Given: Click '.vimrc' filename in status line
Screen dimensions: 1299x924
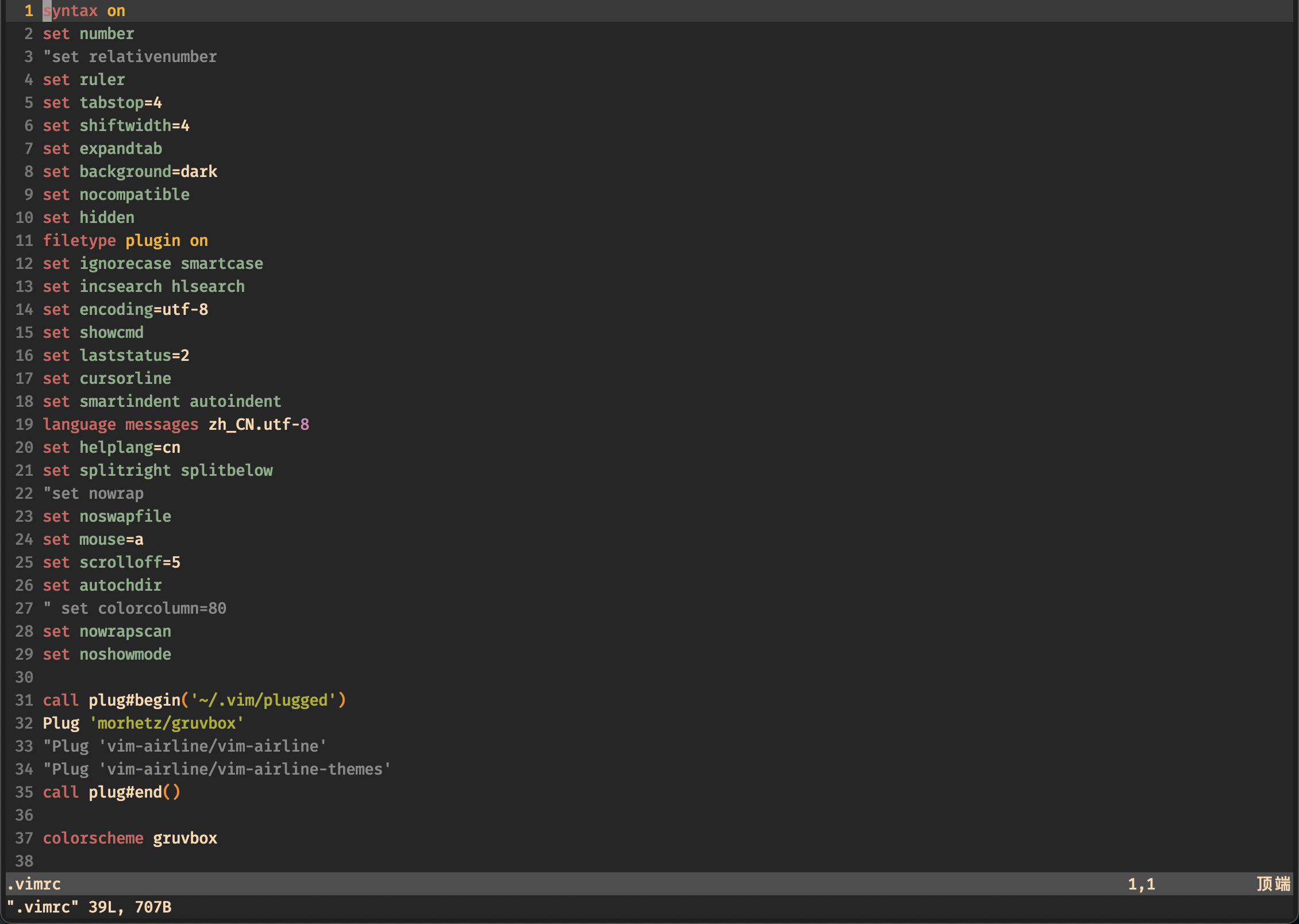Looking at the screenshot, I should pos(34,884).
